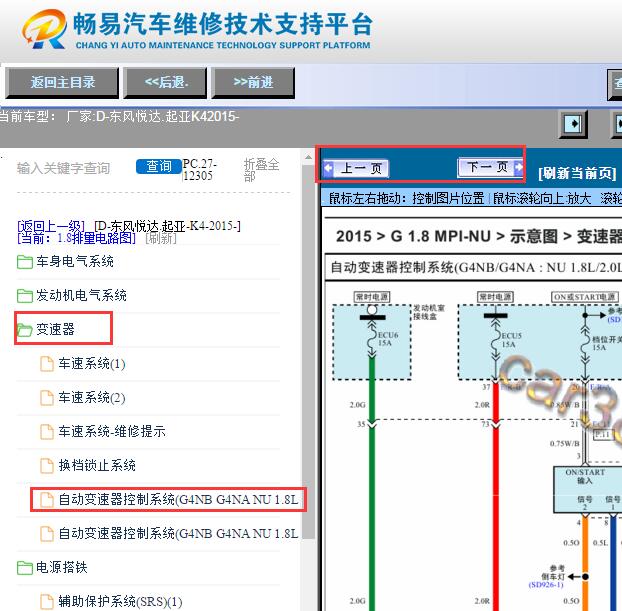This screenshot has height=611, width=622.
Task: Expand the 车身电气系统 folder
Action: [75, 261]
